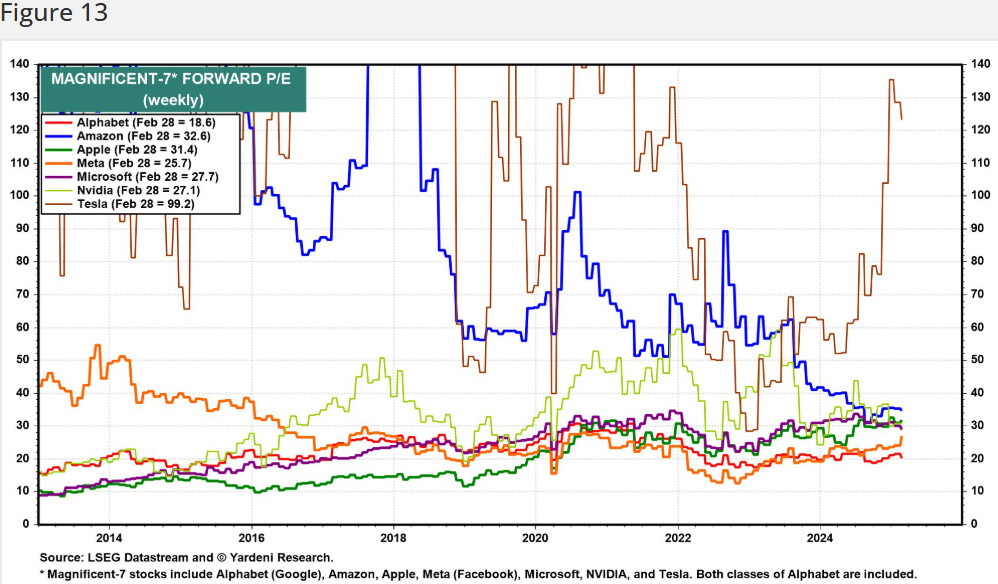
Task: Click the Figure 13 heading
Action: click(x=54, y=14)
